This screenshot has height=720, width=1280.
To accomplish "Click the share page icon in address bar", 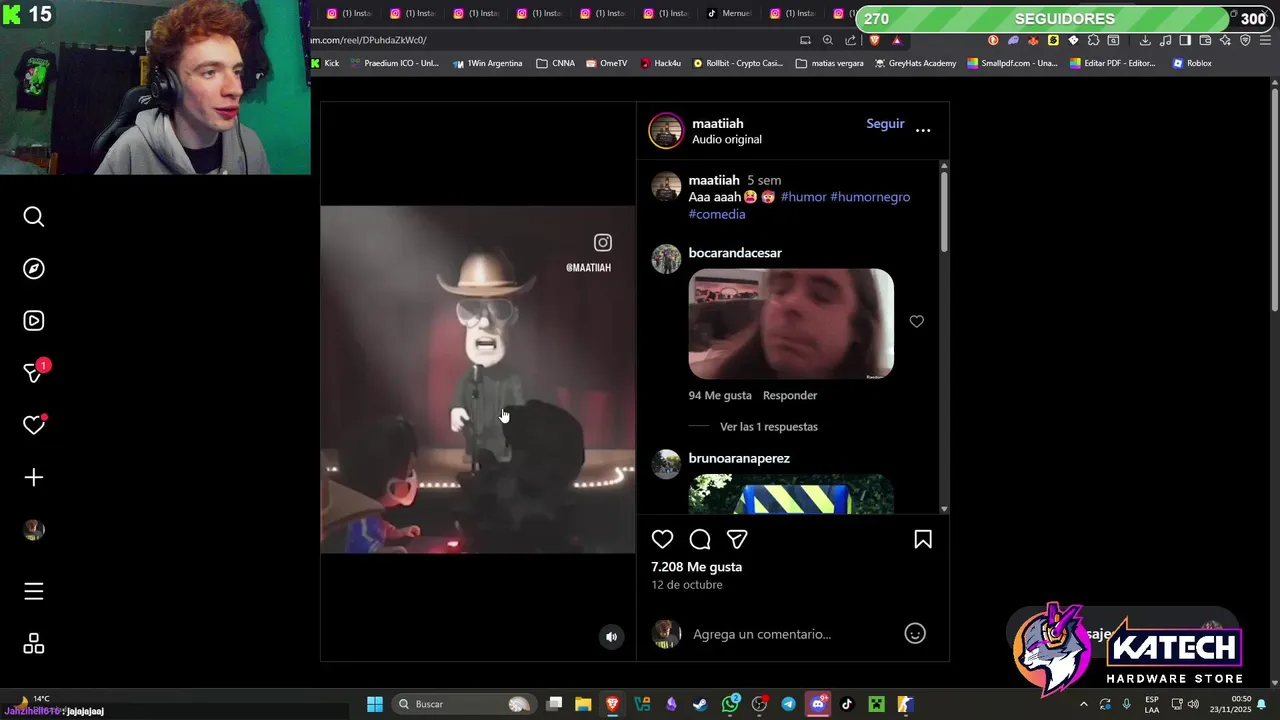I will 851,40.
